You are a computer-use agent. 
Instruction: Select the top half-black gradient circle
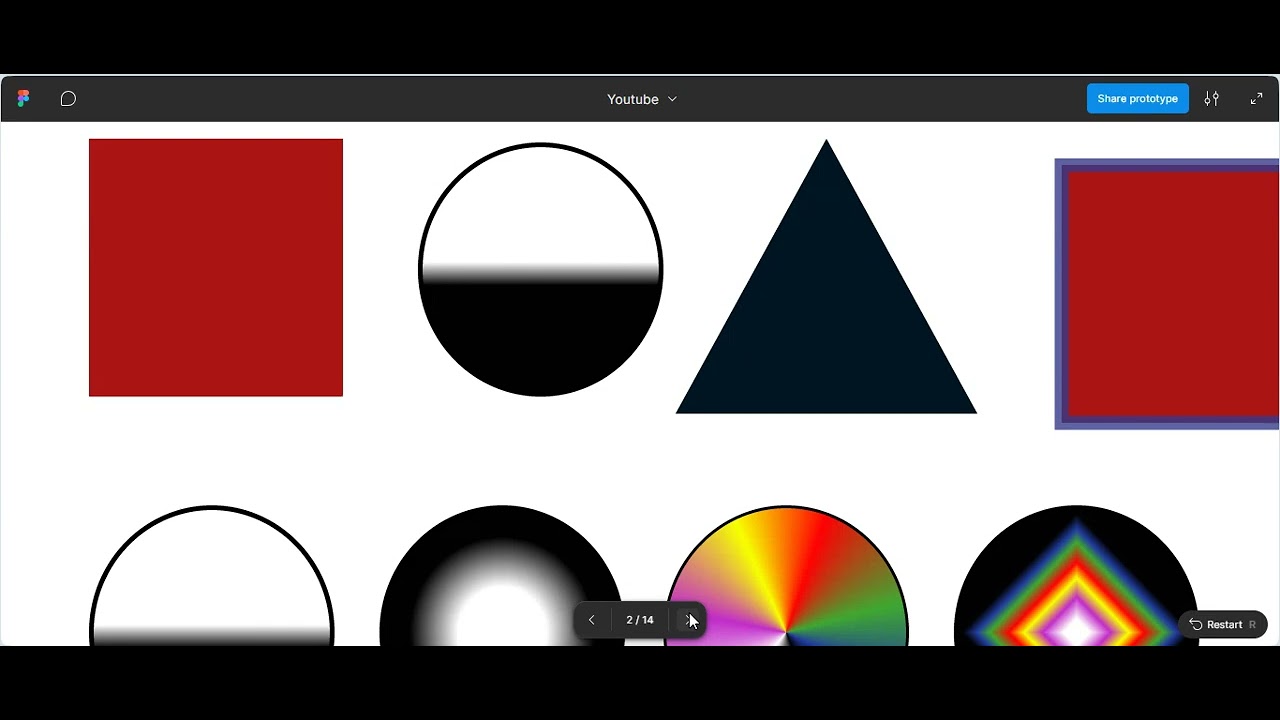pyautogui.click(x=540, y=270)
